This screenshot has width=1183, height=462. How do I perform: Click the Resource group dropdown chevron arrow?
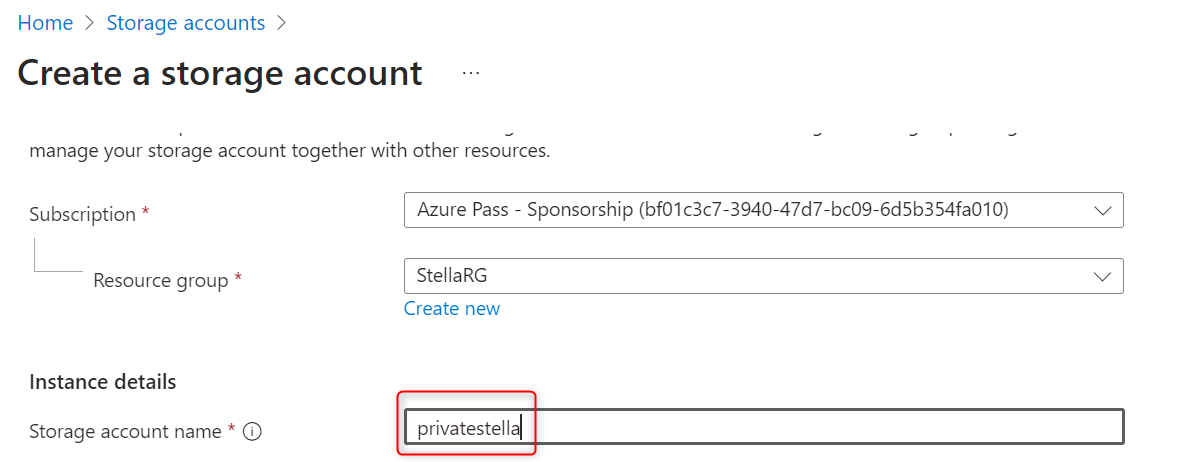pos(1103,276)
